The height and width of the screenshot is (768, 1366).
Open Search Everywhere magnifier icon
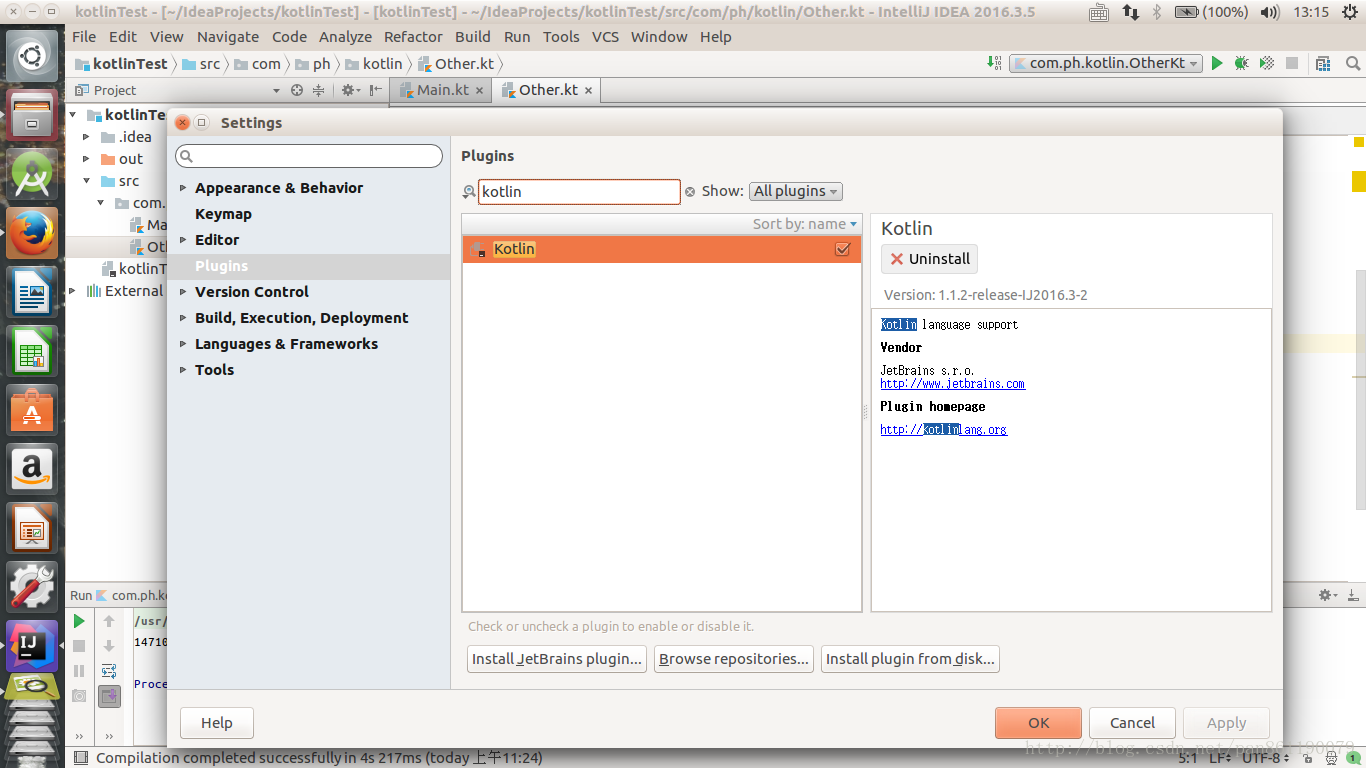coord(1351,63)
